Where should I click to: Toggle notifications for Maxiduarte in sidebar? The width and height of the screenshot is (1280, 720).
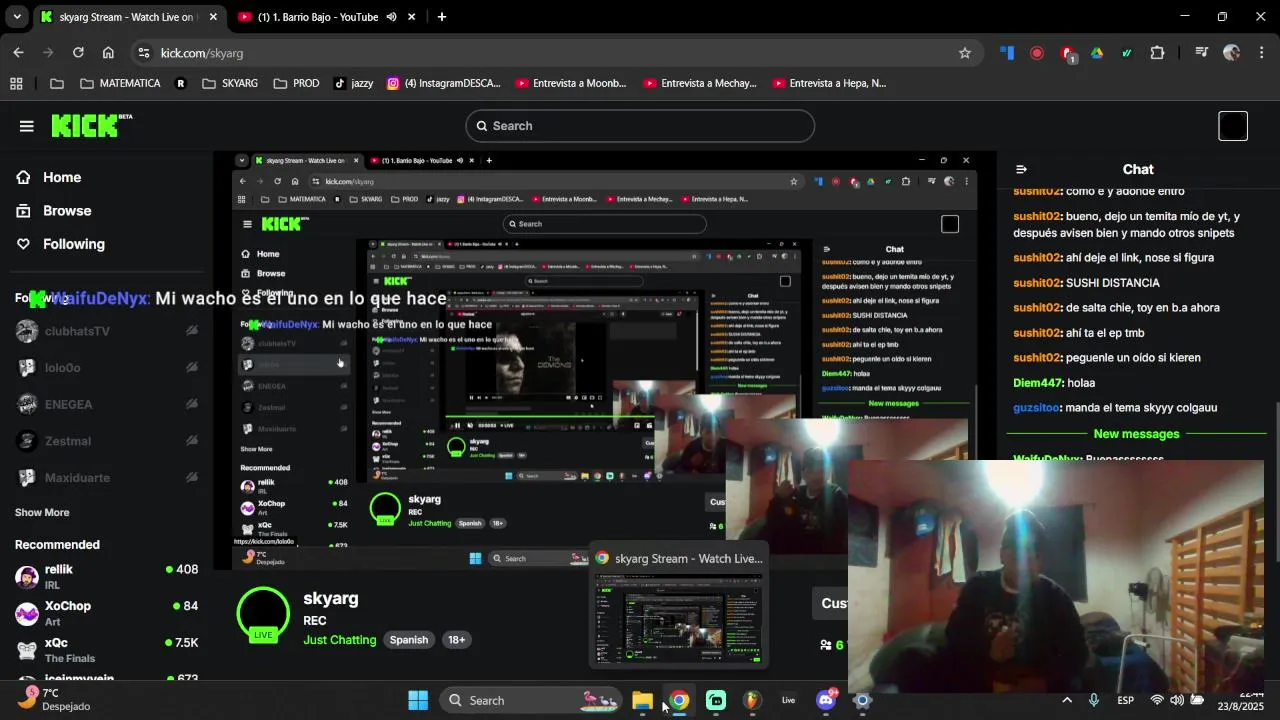click(x=191, y=478)
